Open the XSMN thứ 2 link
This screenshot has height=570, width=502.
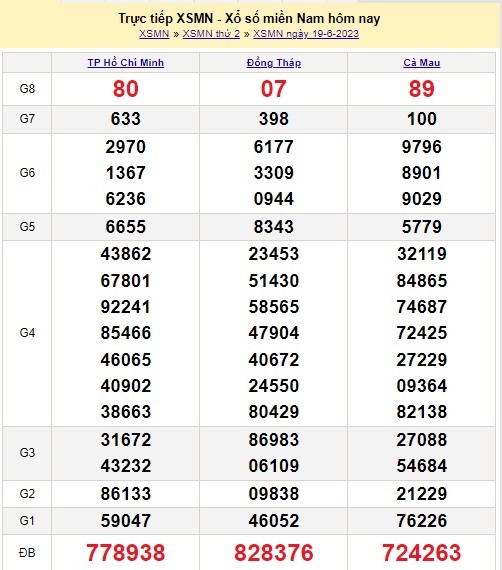211,34
